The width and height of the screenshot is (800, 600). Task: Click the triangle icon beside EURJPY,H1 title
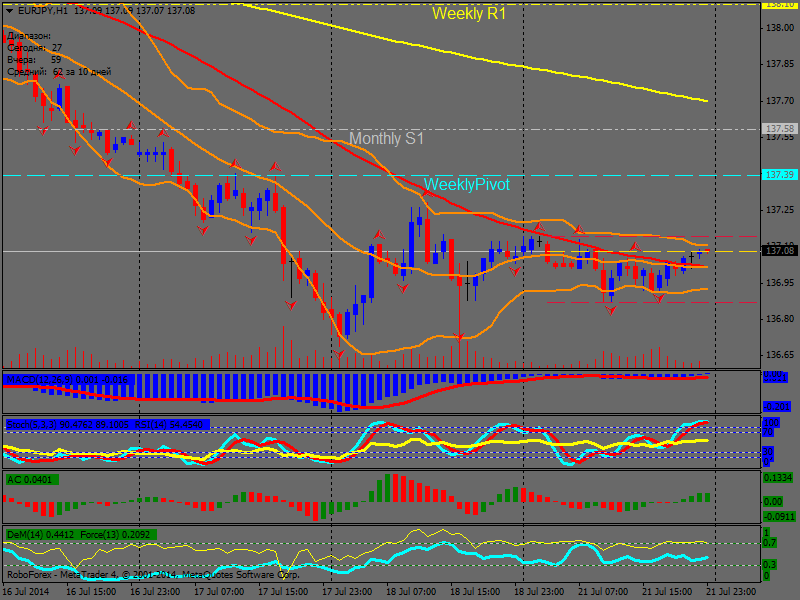tap(9, 9)
